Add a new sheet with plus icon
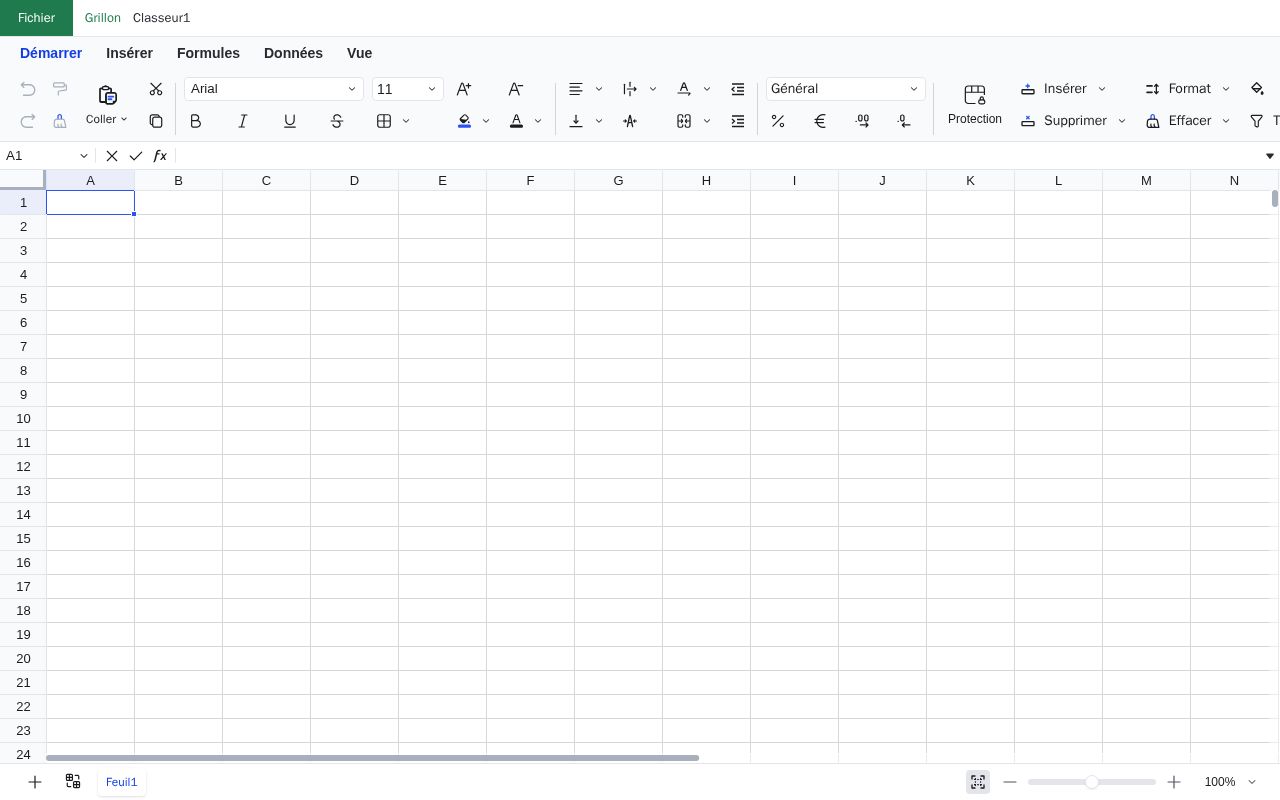Viewport: 1280px width, 800px height. click(35, 782)
